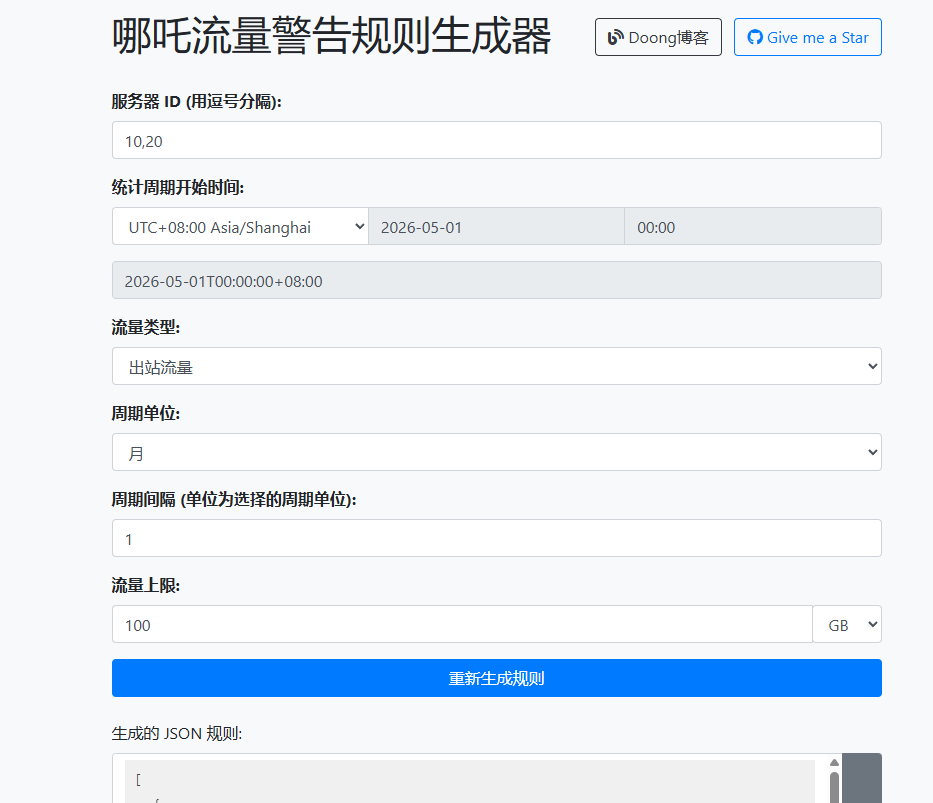Open the Doong博客 link button
Viewport: 933px width, 803px height.
tap(658, 37)
